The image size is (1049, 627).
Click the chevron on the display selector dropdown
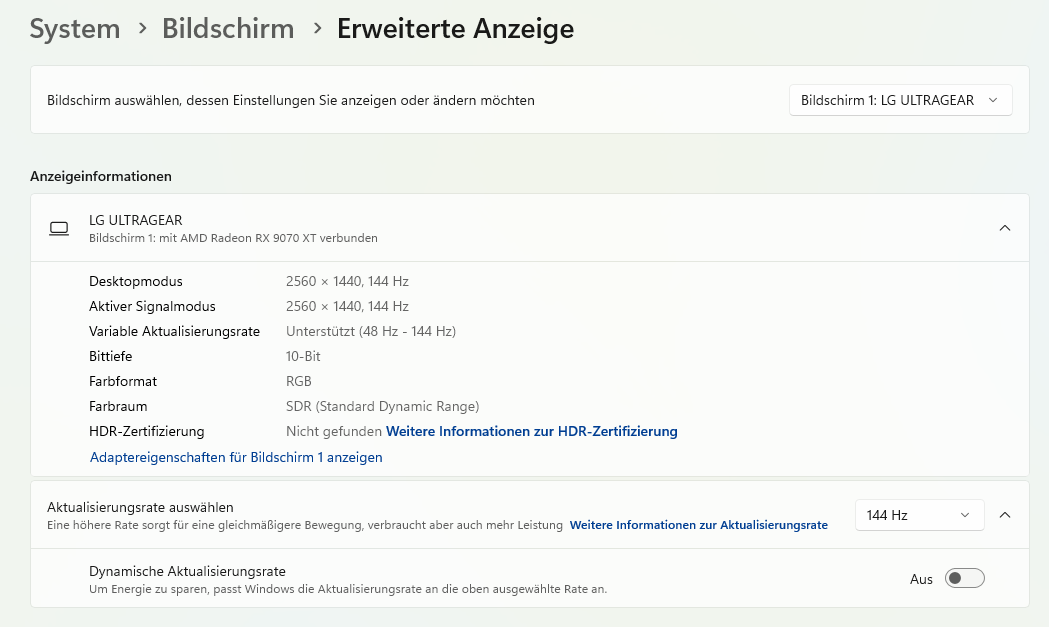[x=993, y=100]
